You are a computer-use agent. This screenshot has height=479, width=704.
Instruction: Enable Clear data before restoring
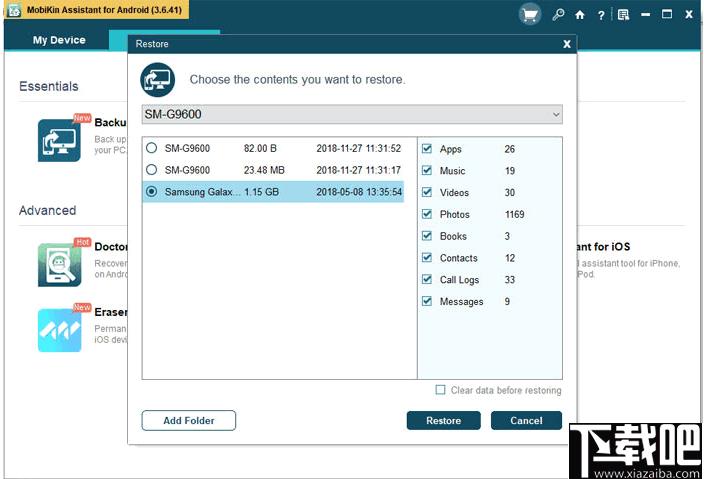(x=440, y=390)
